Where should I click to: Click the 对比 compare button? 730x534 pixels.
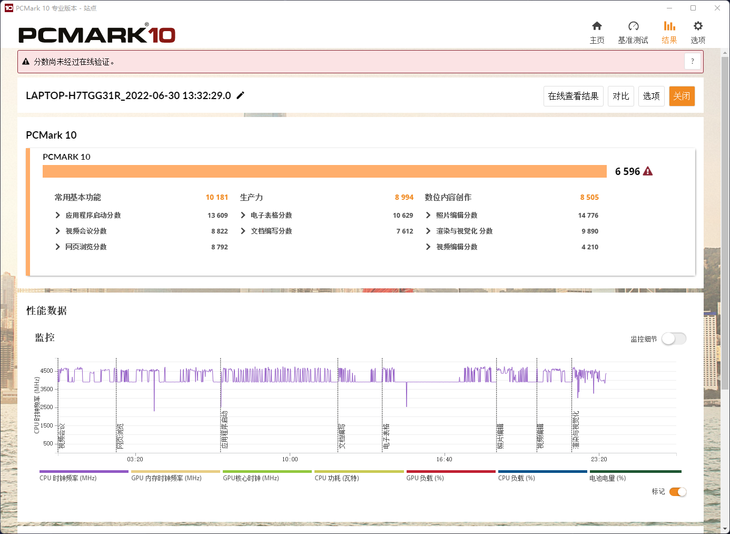[621, 96]
